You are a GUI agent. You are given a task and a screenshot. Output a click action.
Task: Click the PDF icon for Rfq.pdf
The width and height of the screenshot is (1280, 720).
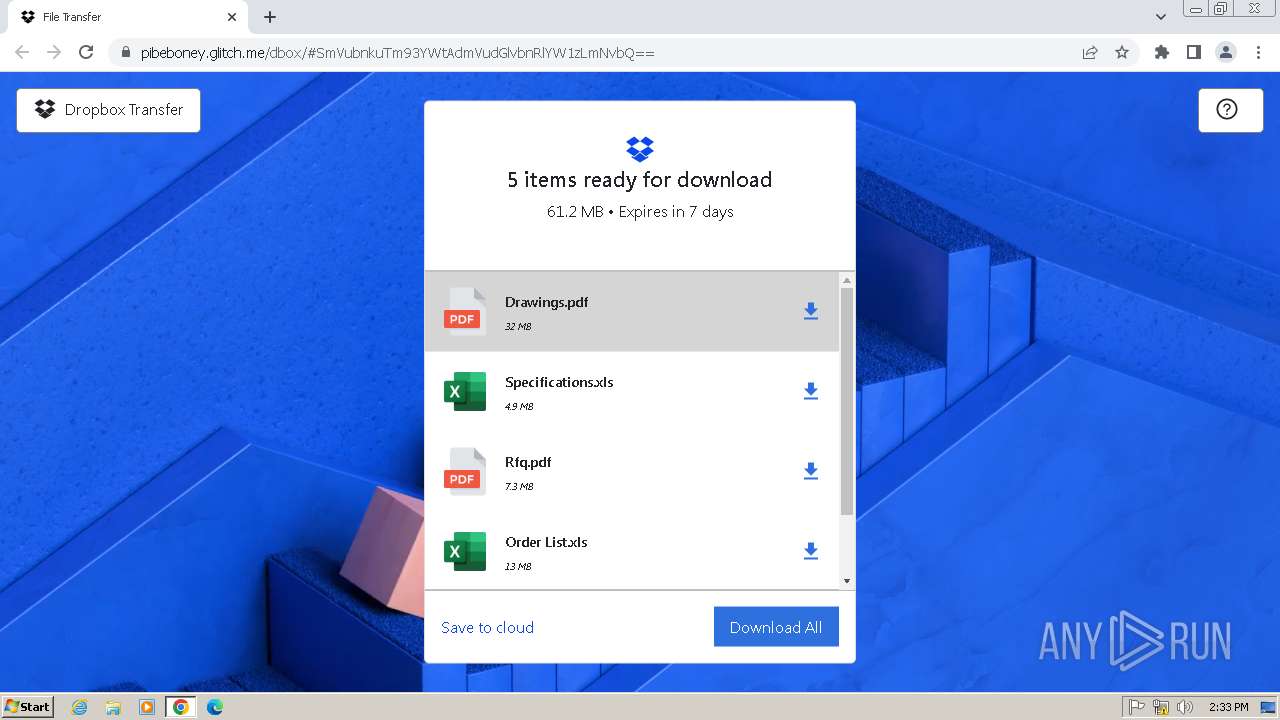pos(465,471)
